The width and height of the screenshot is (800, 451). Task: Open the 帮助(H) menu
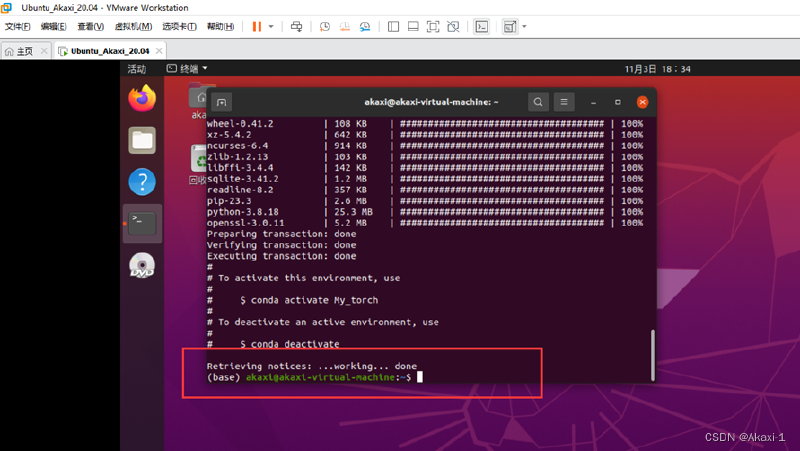click(x=220, y=27)
